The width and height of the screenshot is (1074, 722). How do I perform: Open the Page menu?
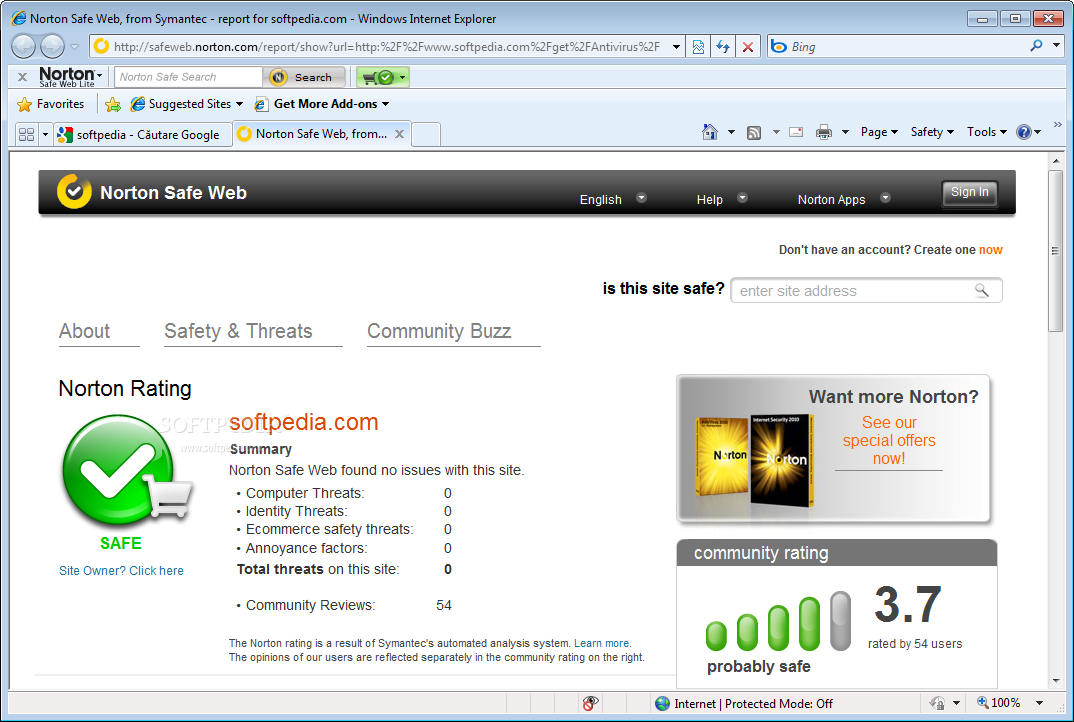(879, 132)
